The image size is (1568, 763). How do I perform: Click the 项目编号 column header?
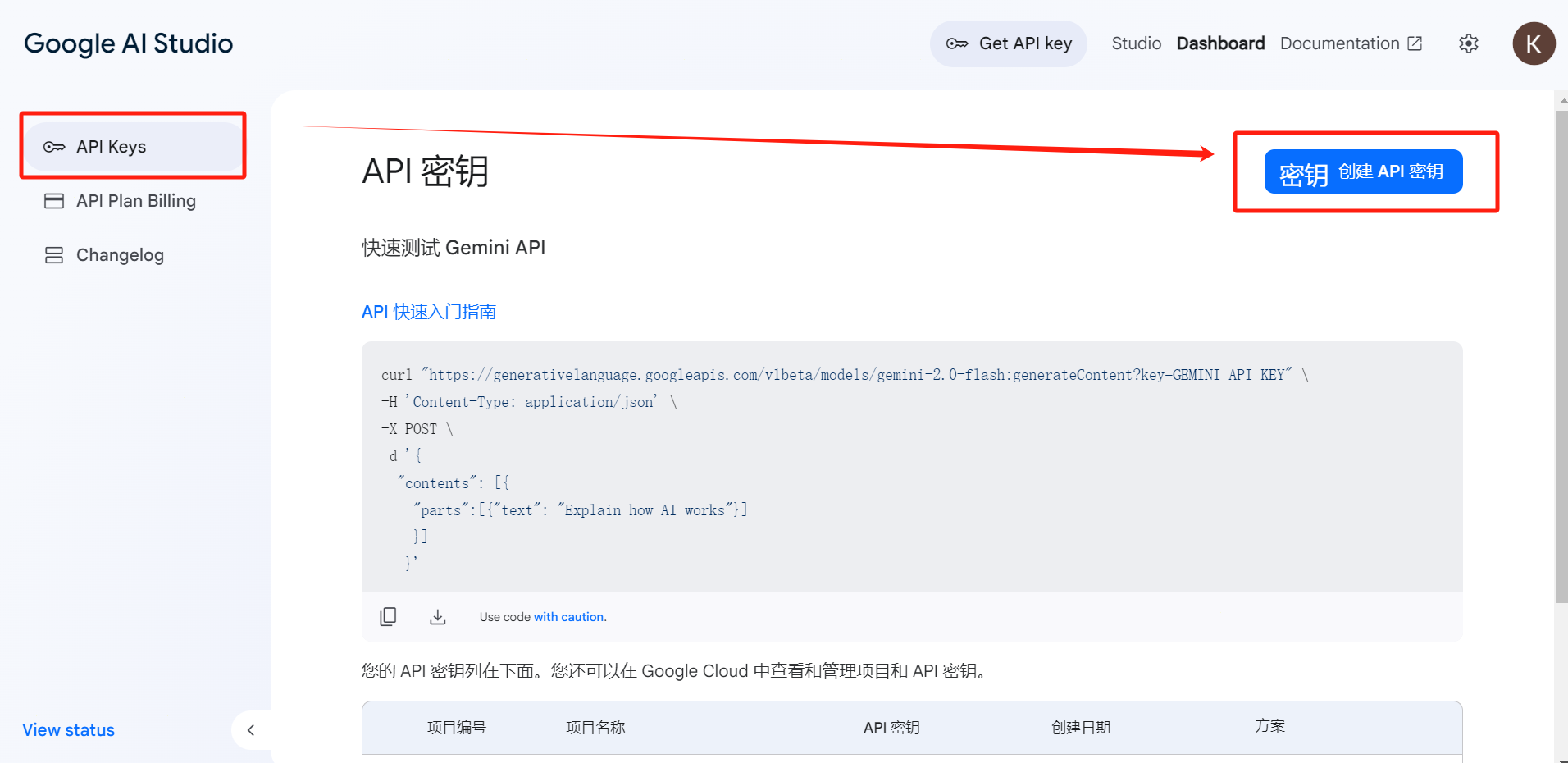[x=457, y=728]
